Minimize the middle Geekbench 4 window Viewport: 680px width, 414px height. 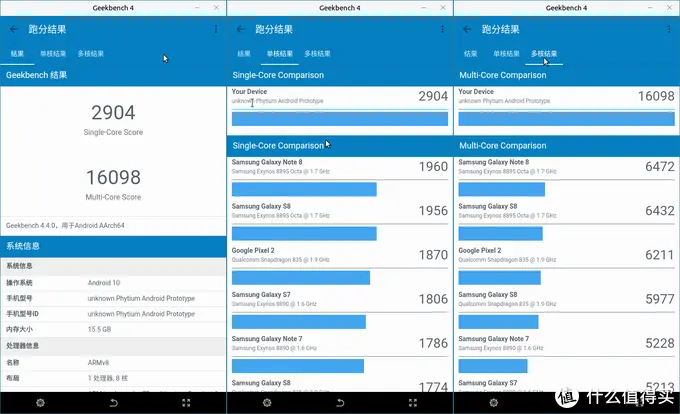(424, 8)
